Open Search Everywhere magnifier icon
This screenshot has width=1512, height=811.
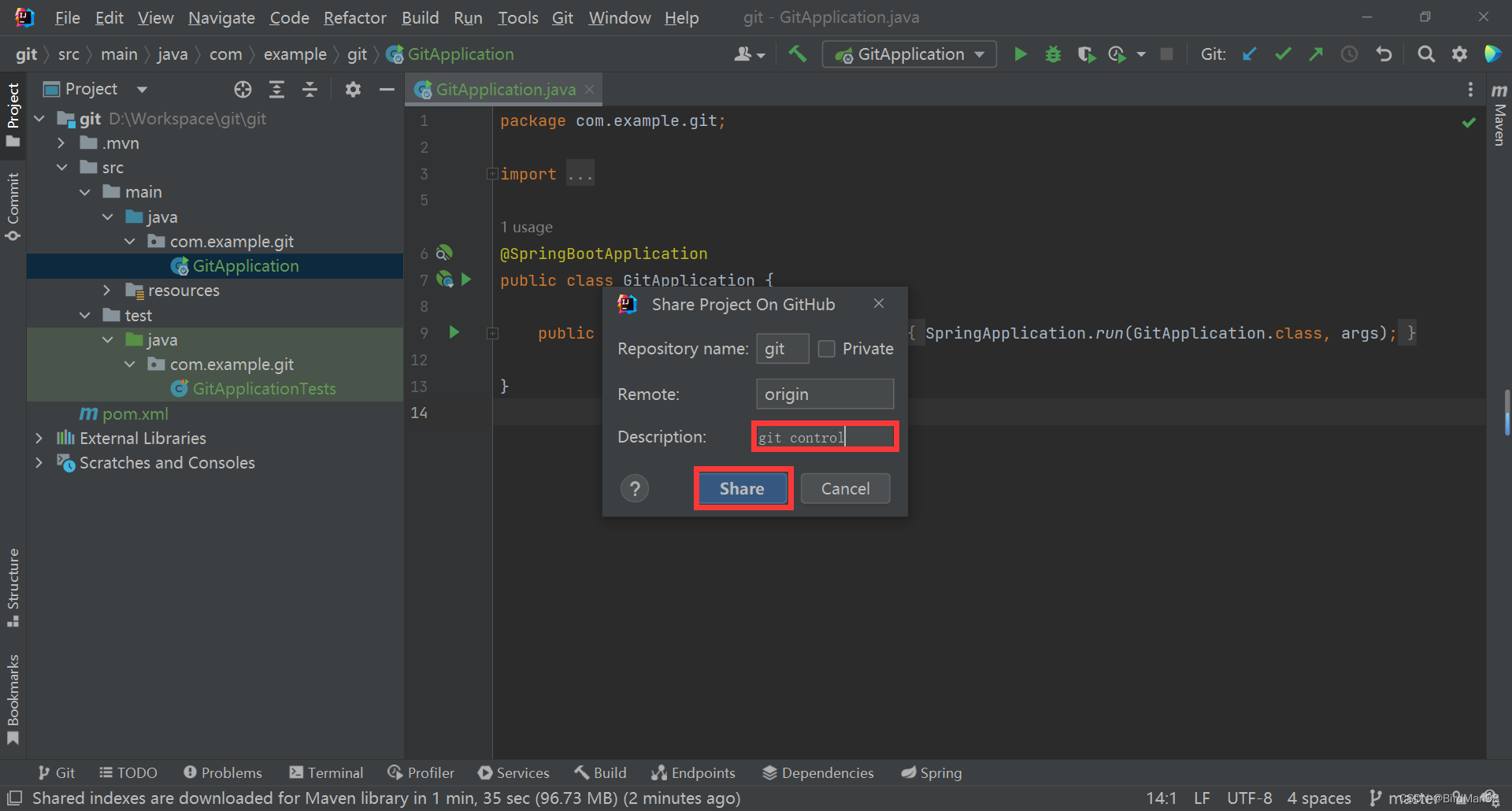coord(1426,54)
